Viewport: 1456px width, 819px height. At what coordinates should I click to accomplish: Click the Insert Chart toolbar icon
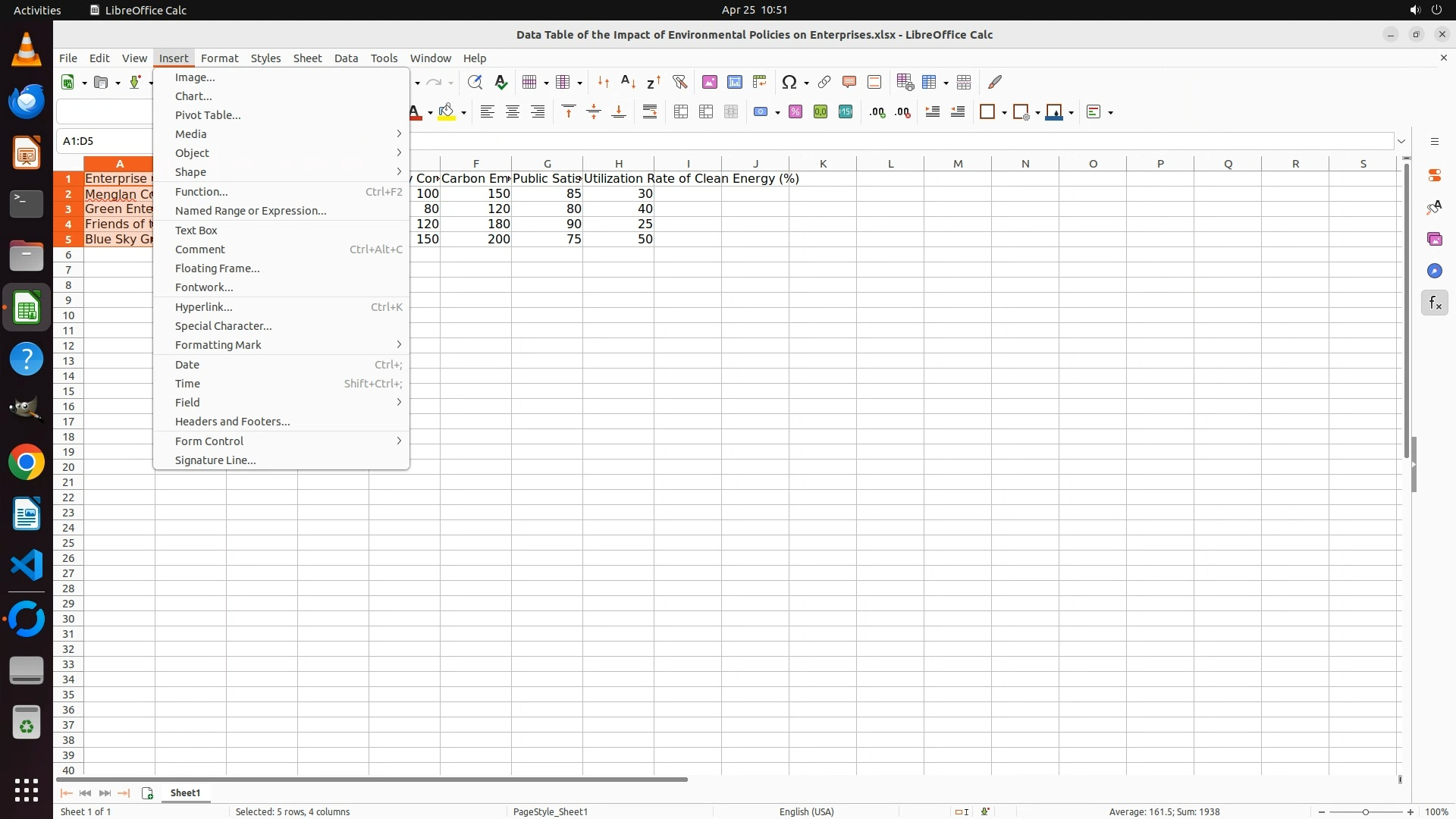734,82
